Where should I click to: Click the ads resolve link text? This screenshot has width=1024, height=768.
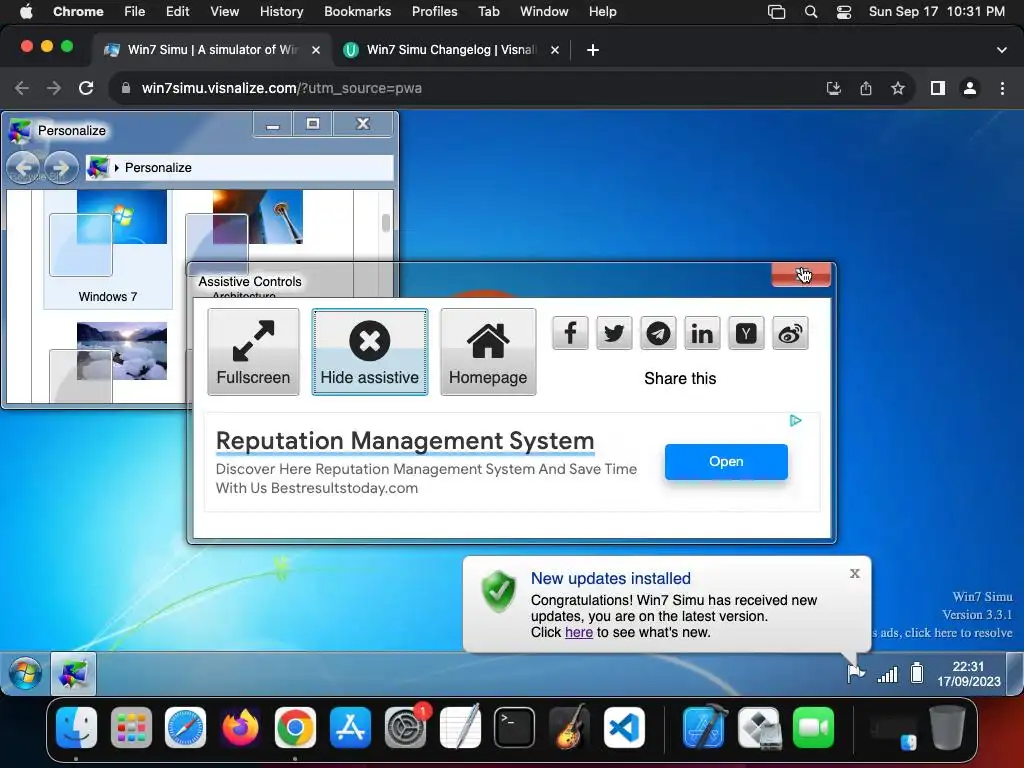click(942, 632)
